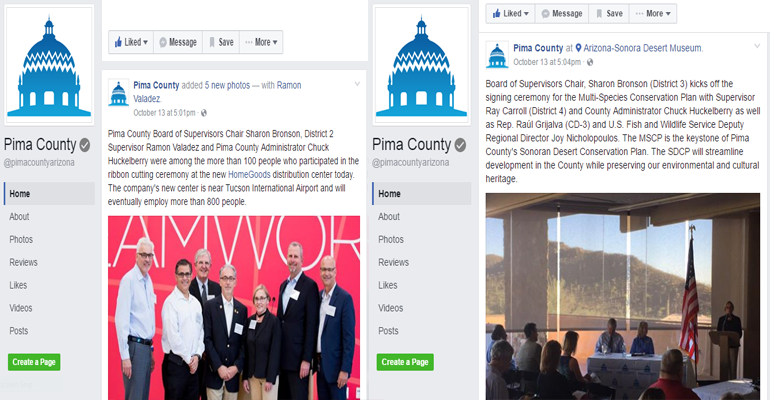The width and height of the screenshot is (770, 400).
Task: Click location pin before Arizona-Sonora Desert Museum
Action: 578,48
